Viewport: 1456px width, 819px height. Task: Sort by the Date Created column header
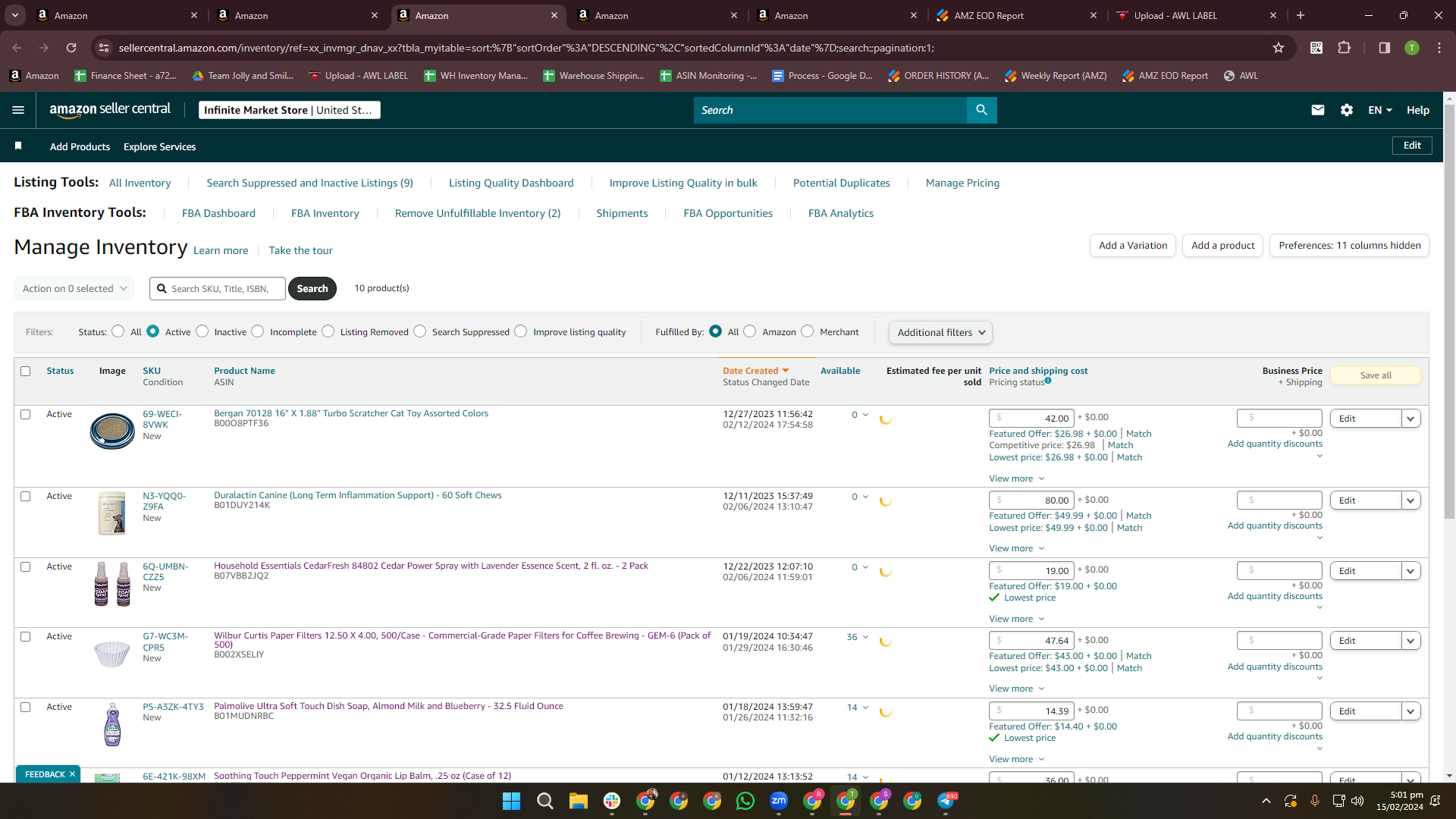[756, 371]
